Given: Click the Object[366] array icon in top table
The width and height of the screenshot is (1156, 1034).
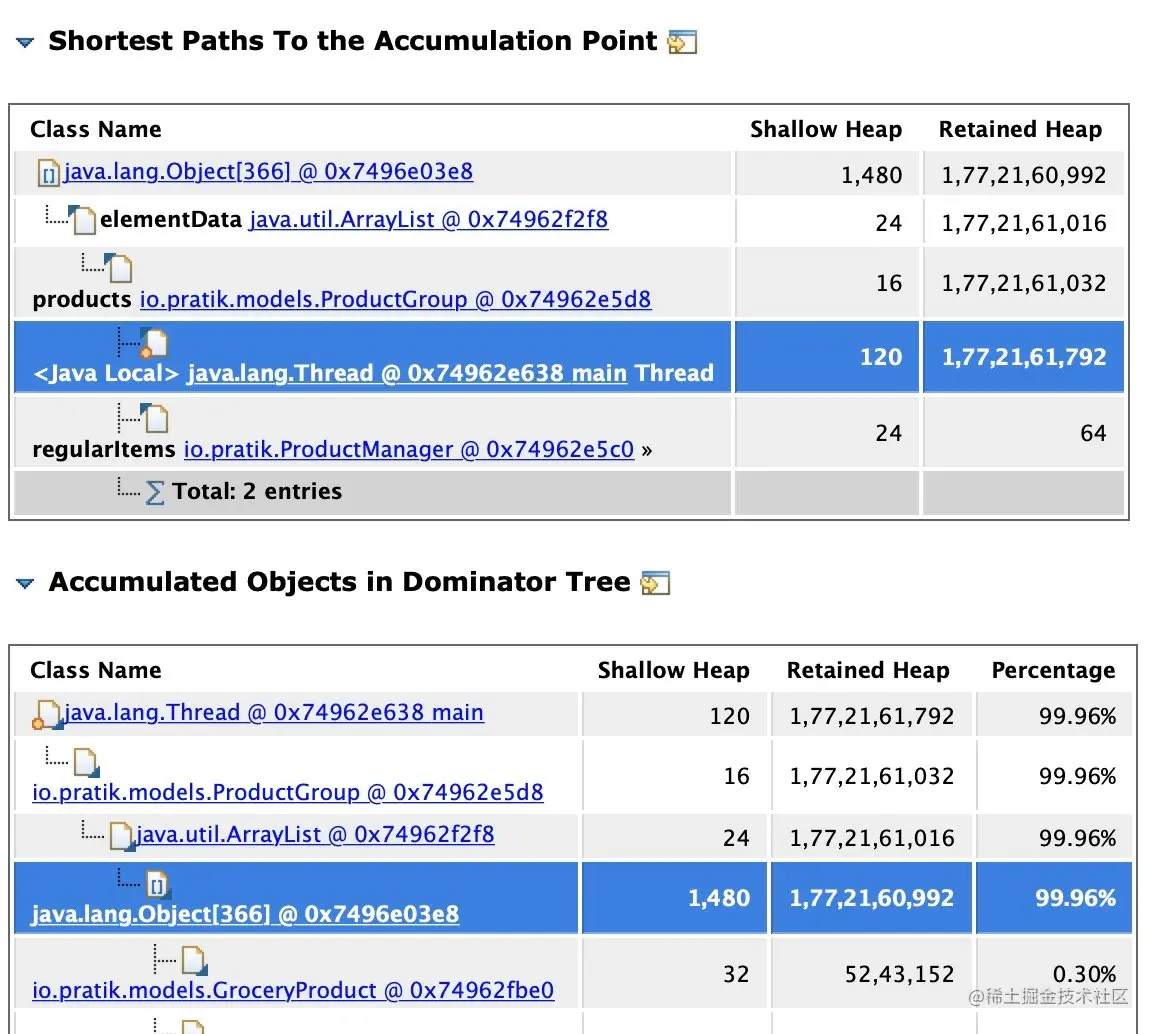Looking at the screenshot, I should click(49, 175).
